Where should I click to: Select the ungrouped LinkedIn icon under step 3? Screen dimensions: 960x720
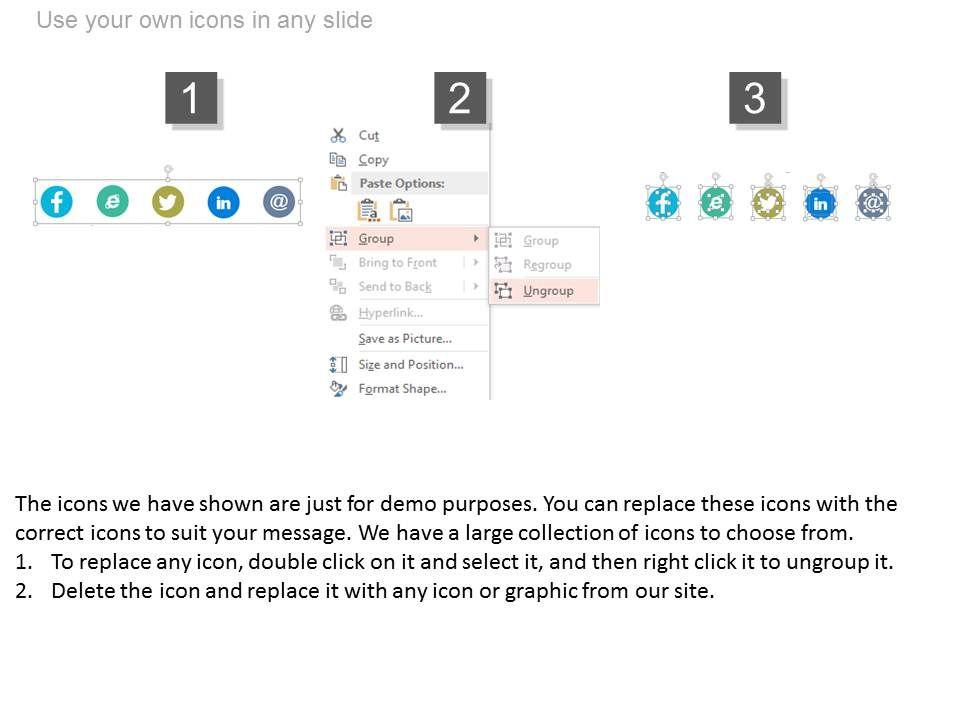pos(820,203)
